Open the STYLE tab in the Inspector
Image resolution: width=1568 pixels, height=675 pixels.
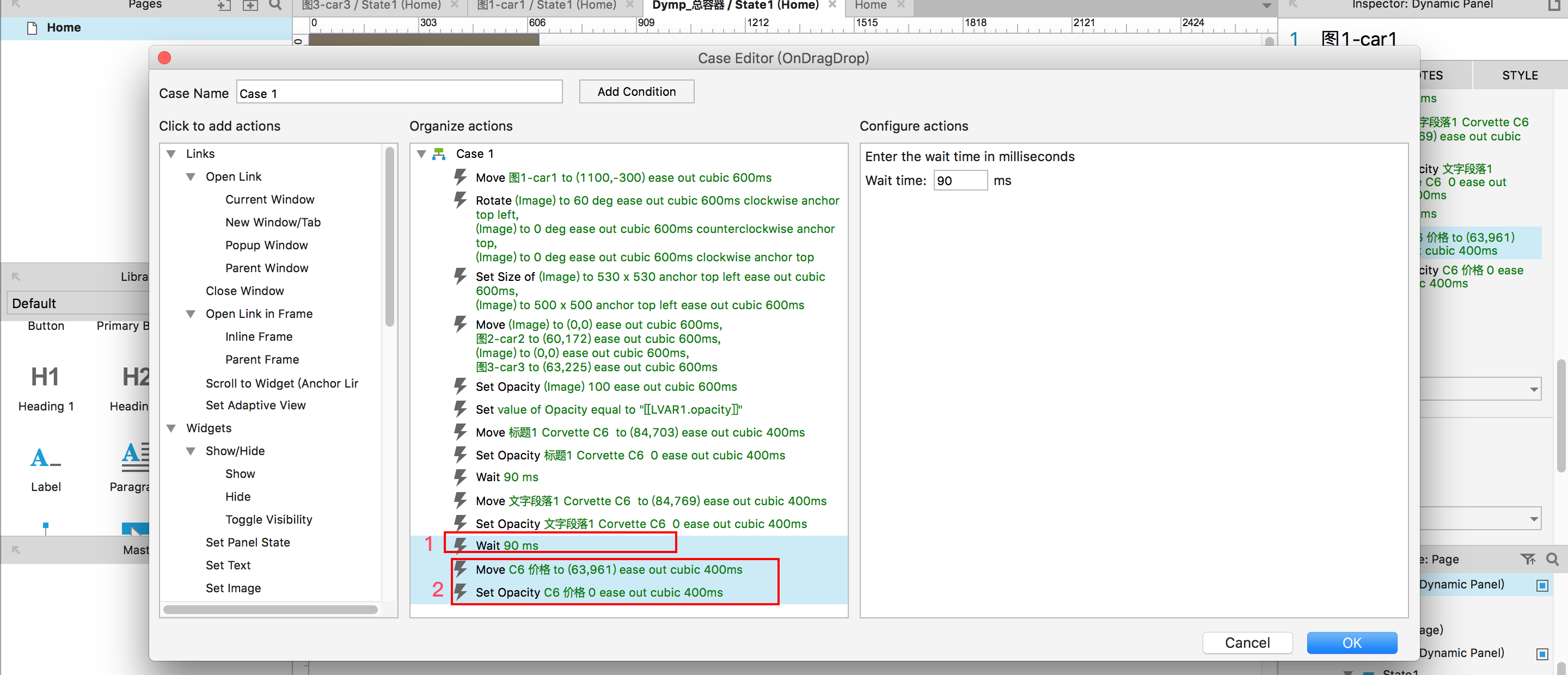[x=1520, y=76]
